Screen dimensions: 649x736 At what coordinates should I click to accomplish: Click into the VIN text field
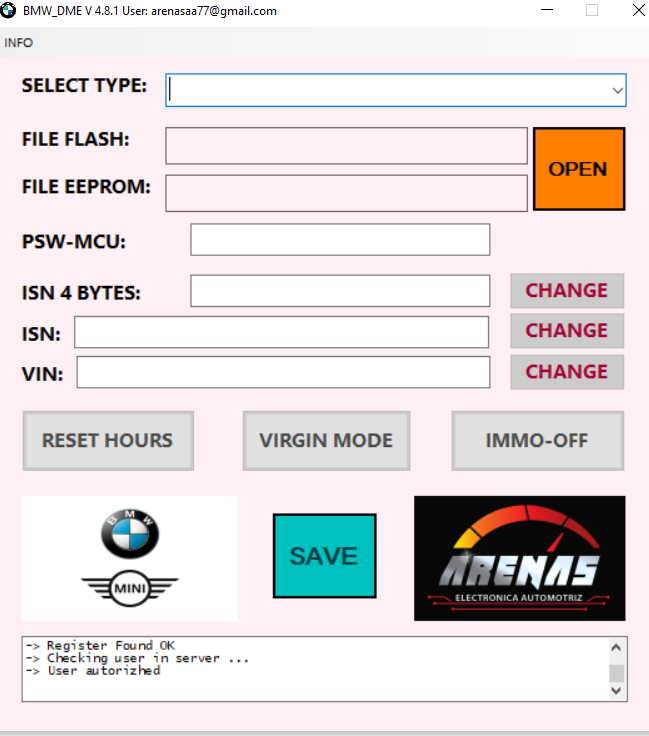point(283,372)
